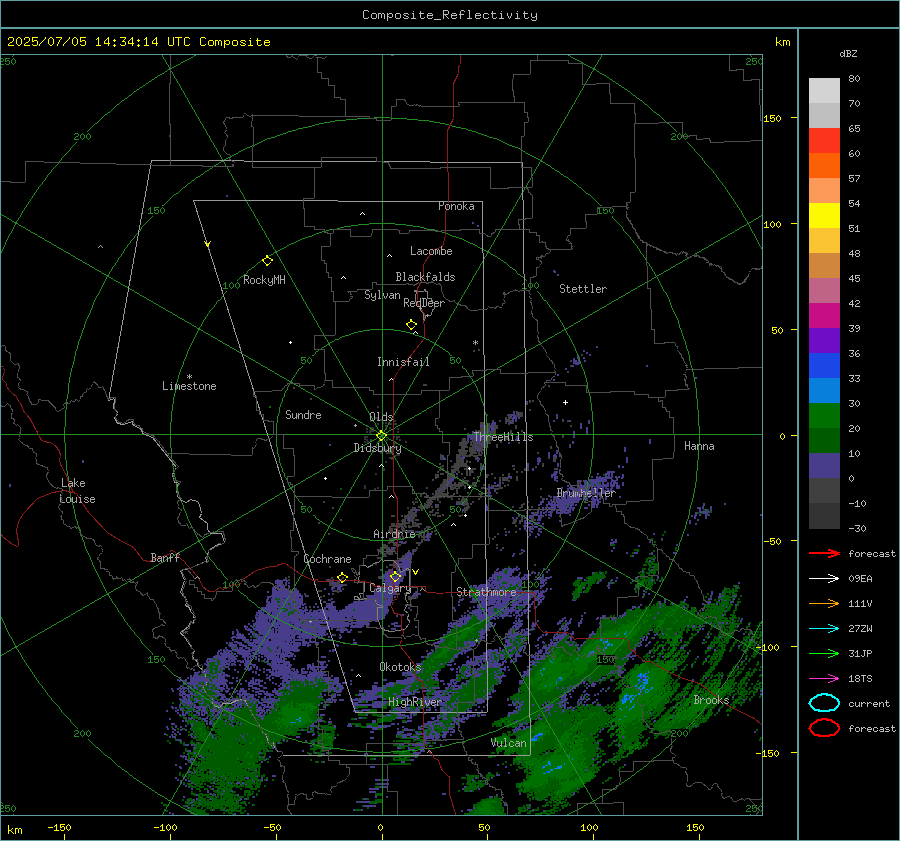Select the 65 dBZ gray color swatch
The width and height of the screenshot is (900, 841).
pos(824,115)
